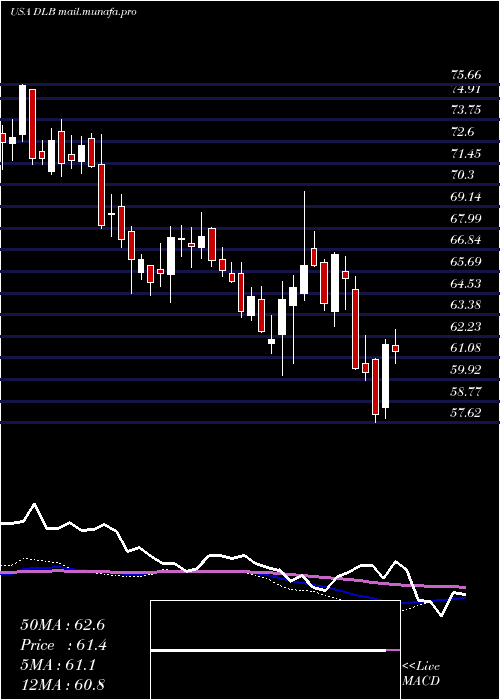500x700 pixels.
Task: Click the 74.91 price axis label
Action: 466,89
